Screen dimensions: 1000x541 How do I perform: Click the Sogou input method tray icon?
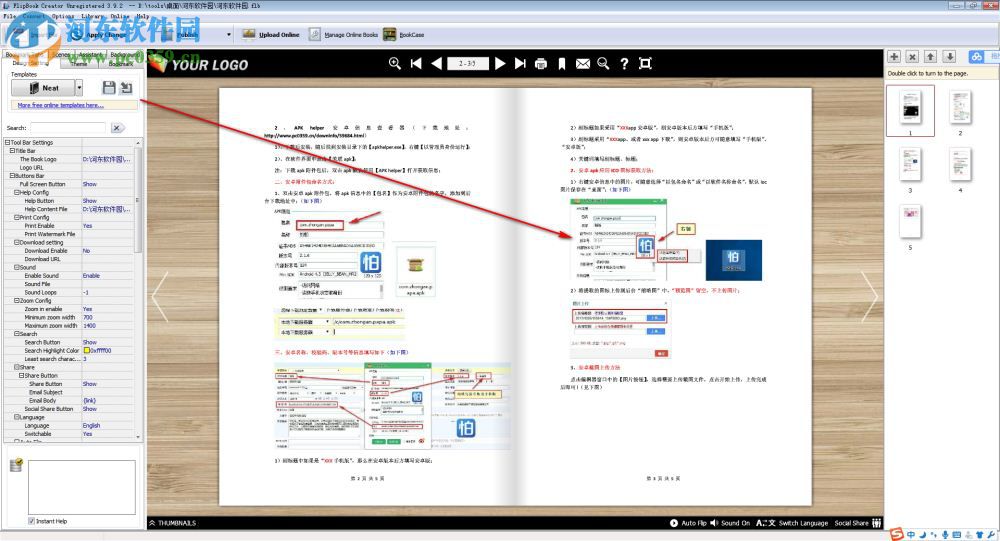(x=897, y=534)
